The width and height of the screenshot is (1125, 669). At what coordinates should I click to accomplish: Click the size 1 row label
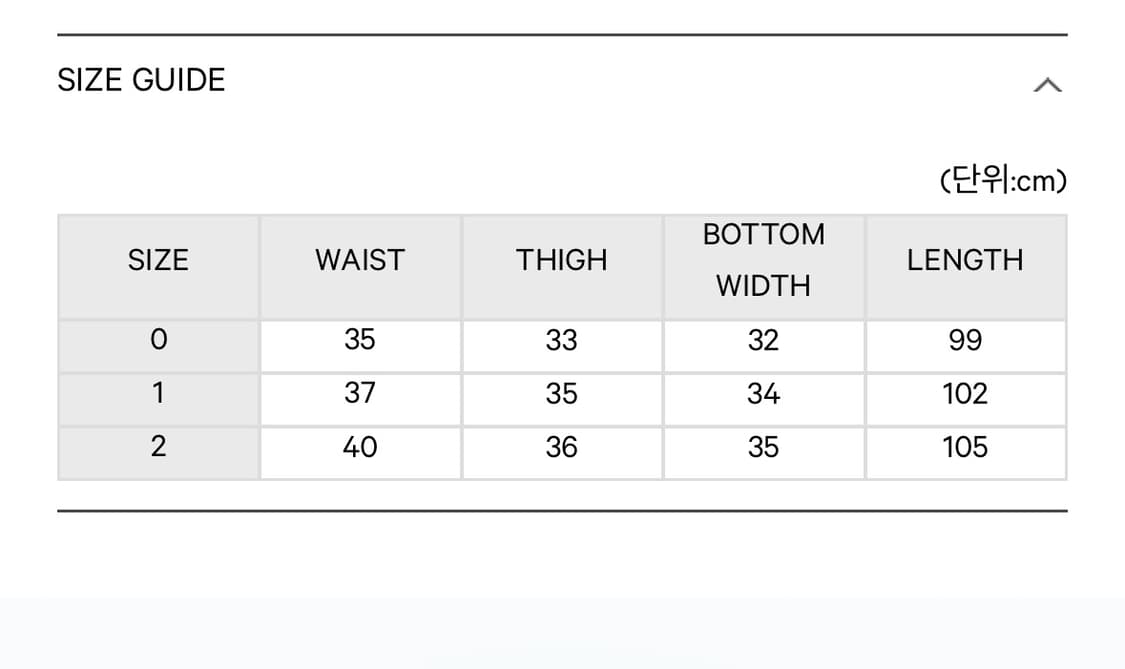[159, 393]
